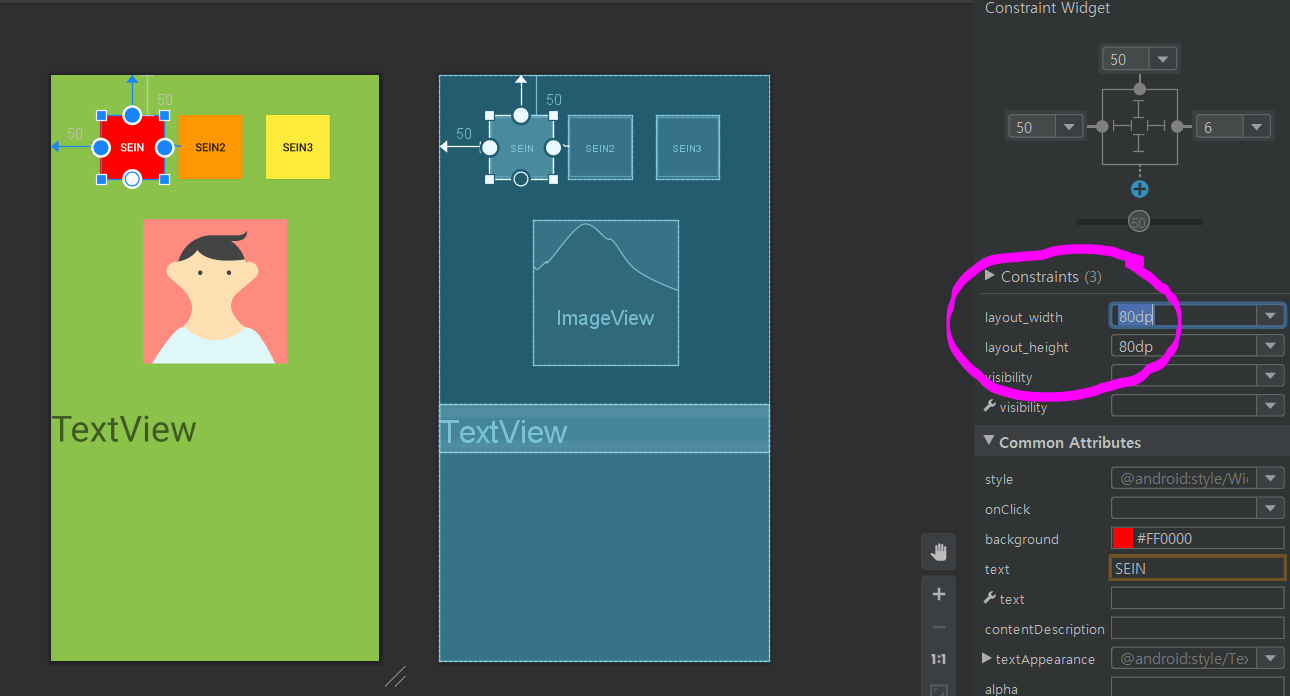Click the zoom in plus button

(938, 594)
